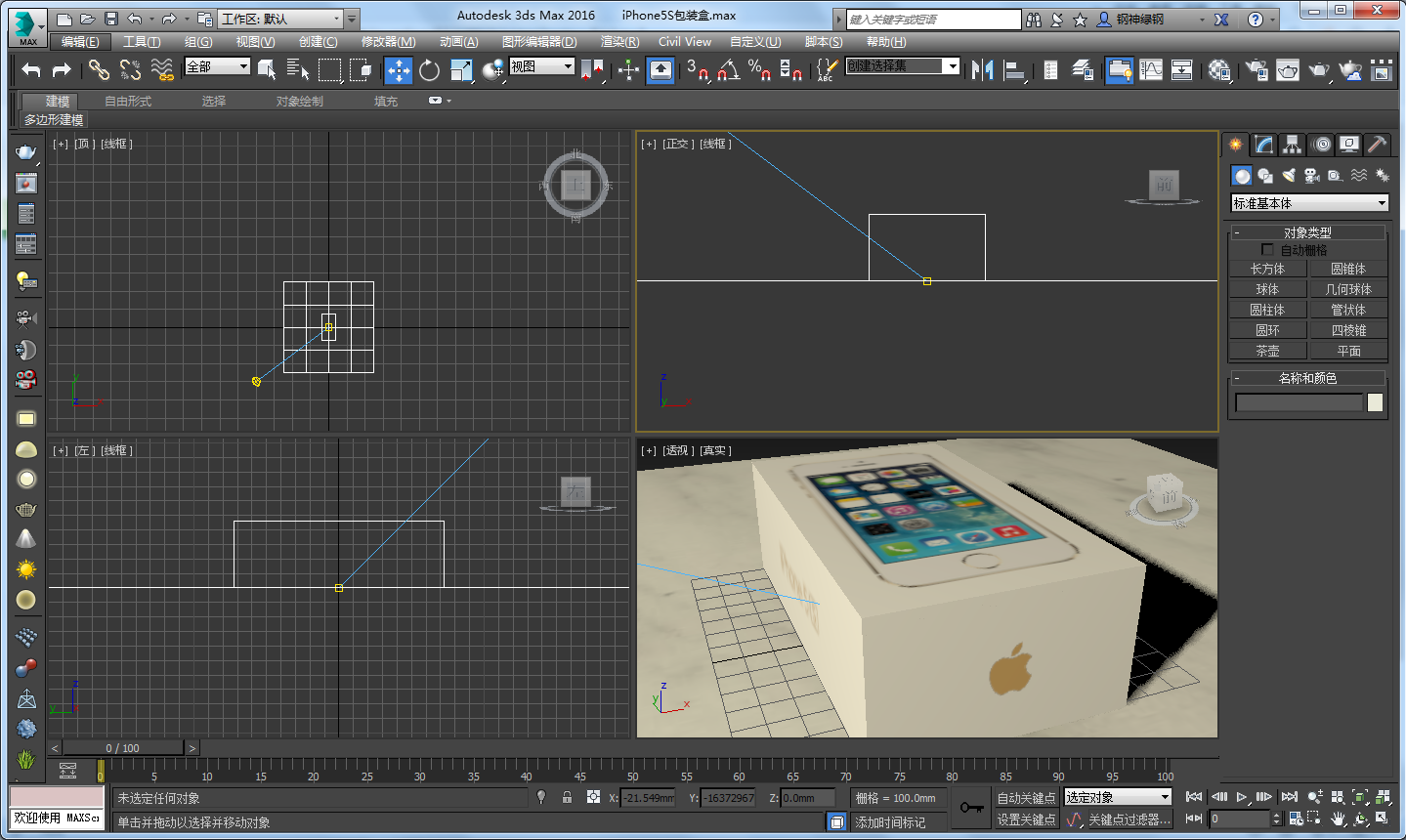Select the Bind to Space Warp tool
The height and width of the screenshot is (840, 1406).
[x=162, y=69]
